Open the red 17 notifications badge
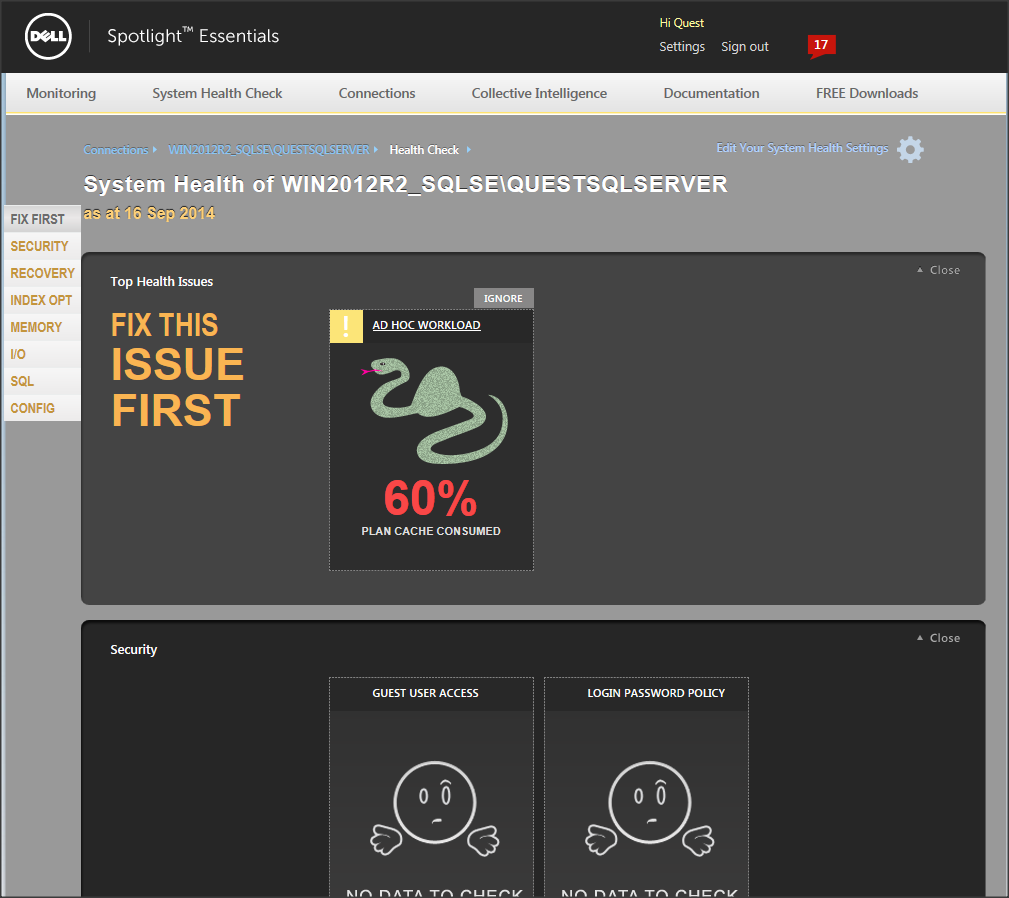 click(x=821, y=46)
